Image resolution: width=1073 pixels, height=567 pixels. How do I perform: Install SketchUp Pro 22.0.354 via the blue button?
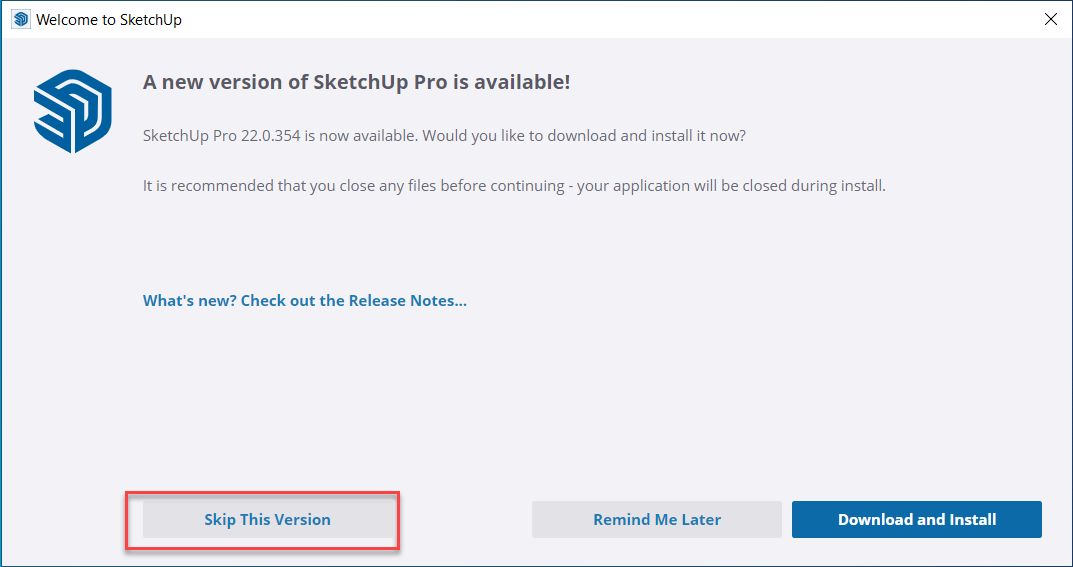tap(916, 519)
